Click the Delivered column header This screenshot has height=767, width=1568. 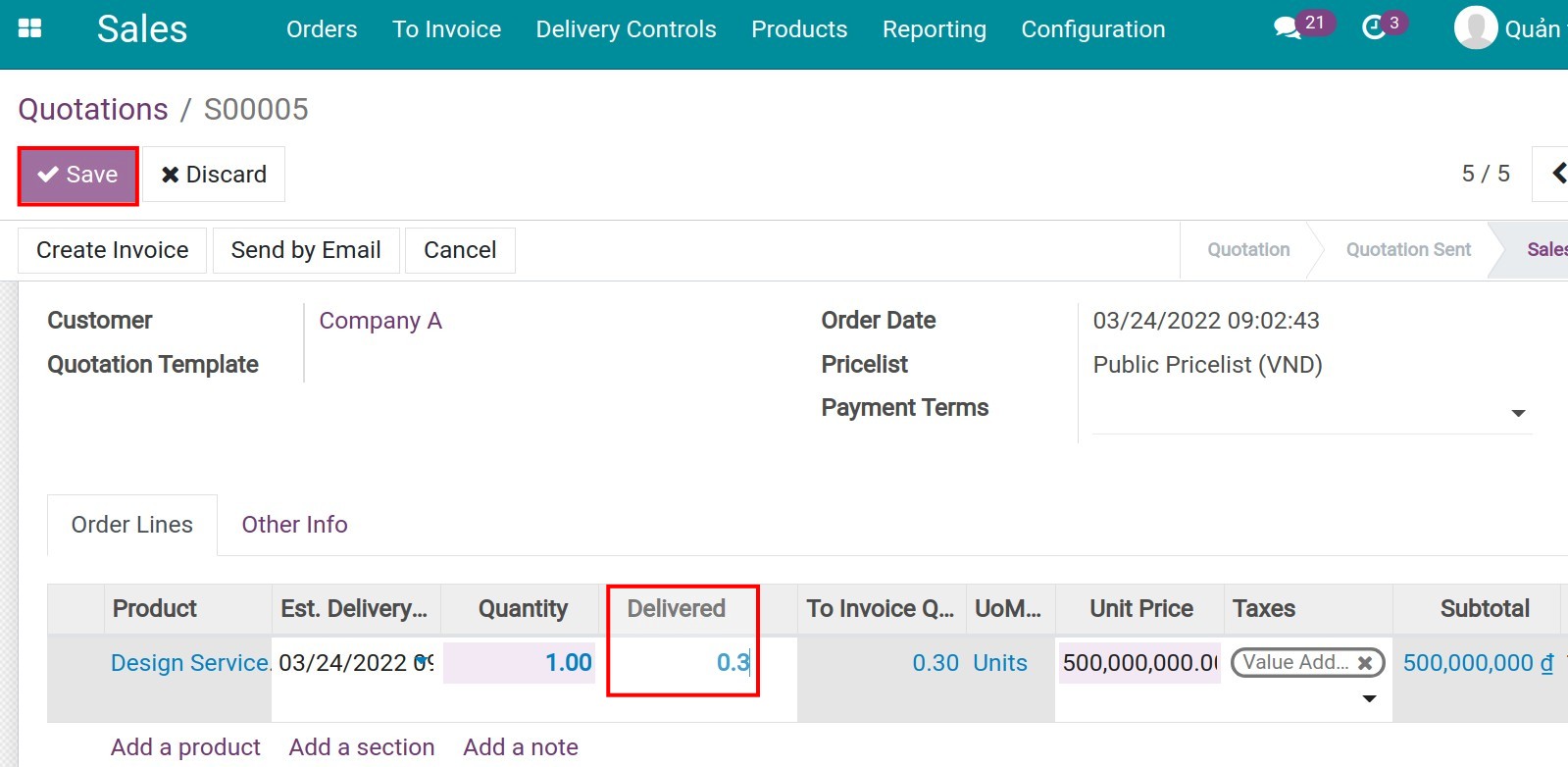[x=677, y=609]
